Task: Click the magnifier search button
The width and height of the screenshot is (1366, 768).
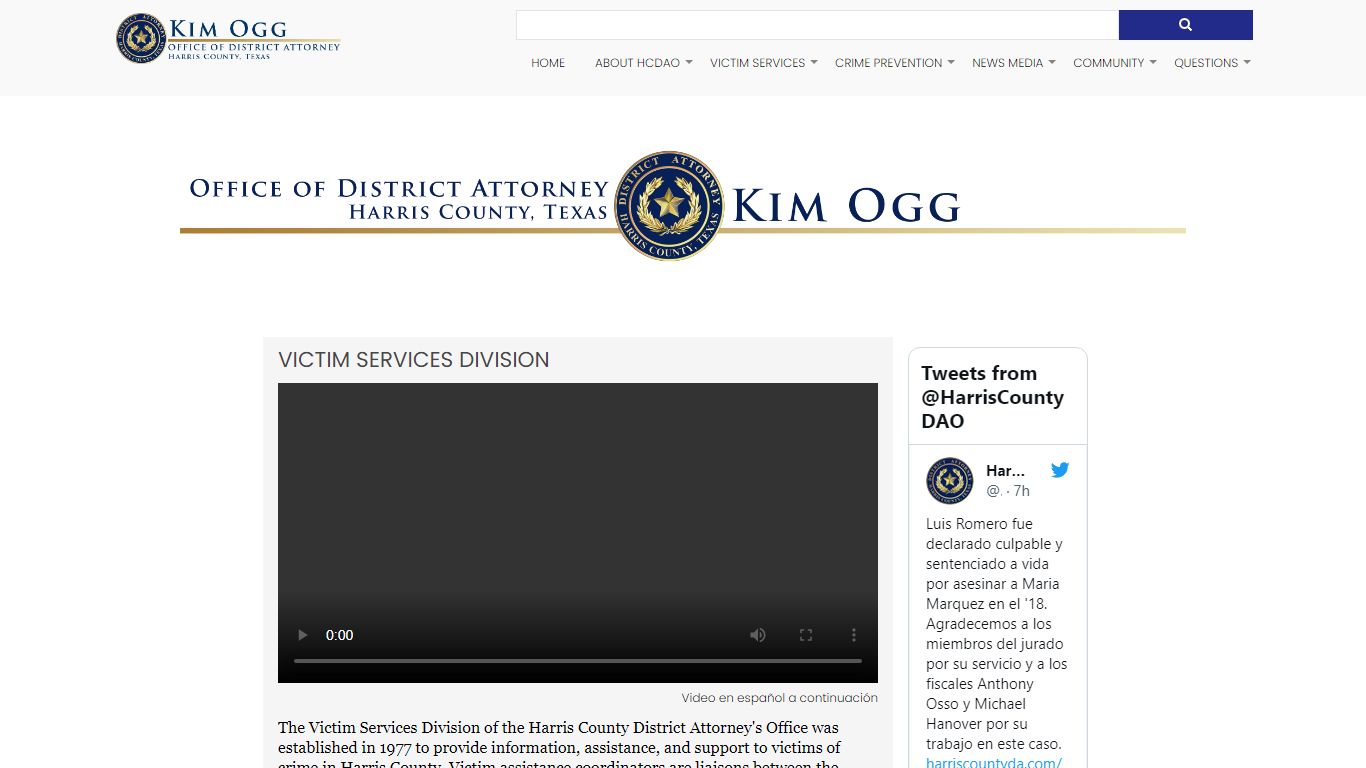Action: click(1185, 25)
